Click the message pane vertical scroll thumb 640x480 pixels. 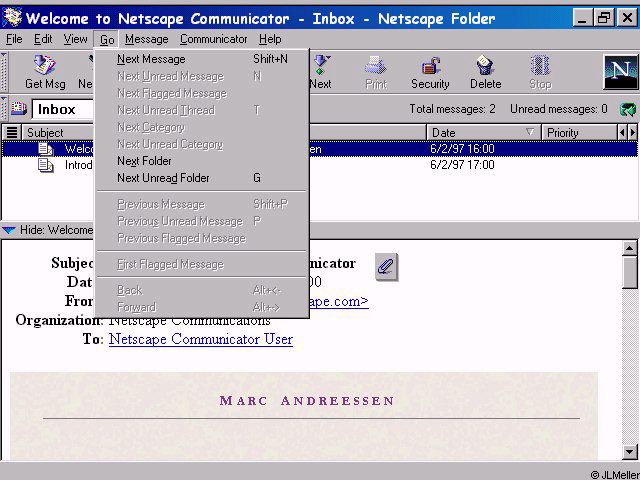click(x=629, y=273)
